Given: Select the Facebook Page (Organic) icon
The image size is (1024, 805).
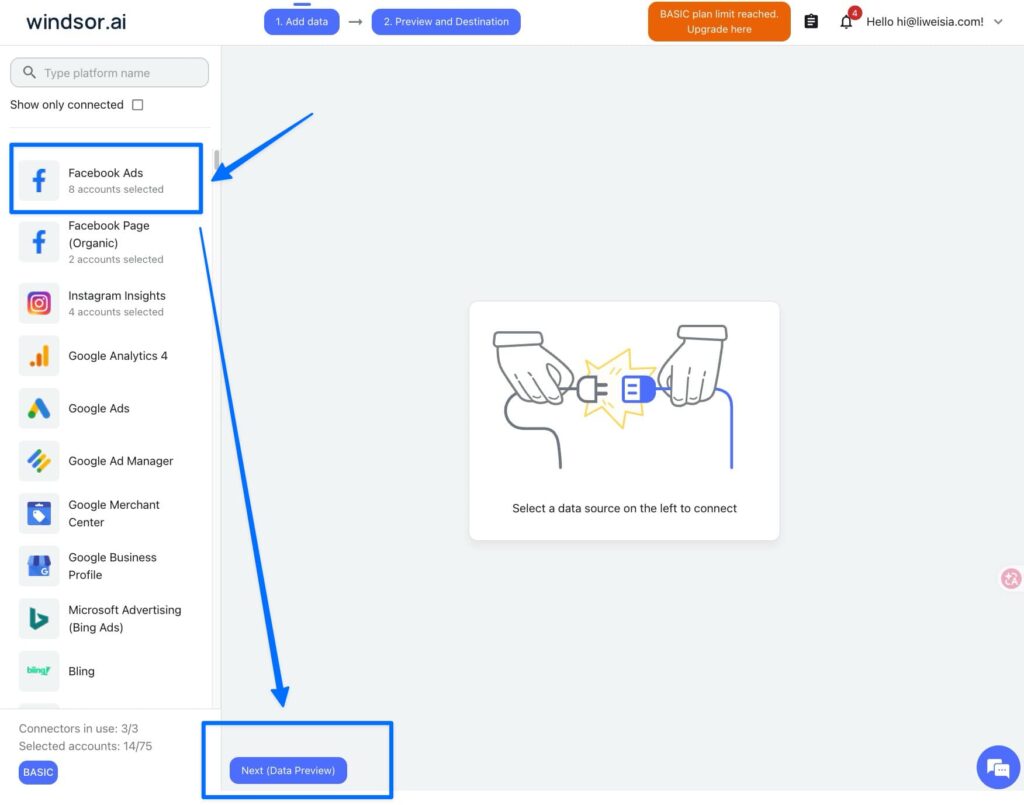Looking at the screenshot, I should point(39,242).
